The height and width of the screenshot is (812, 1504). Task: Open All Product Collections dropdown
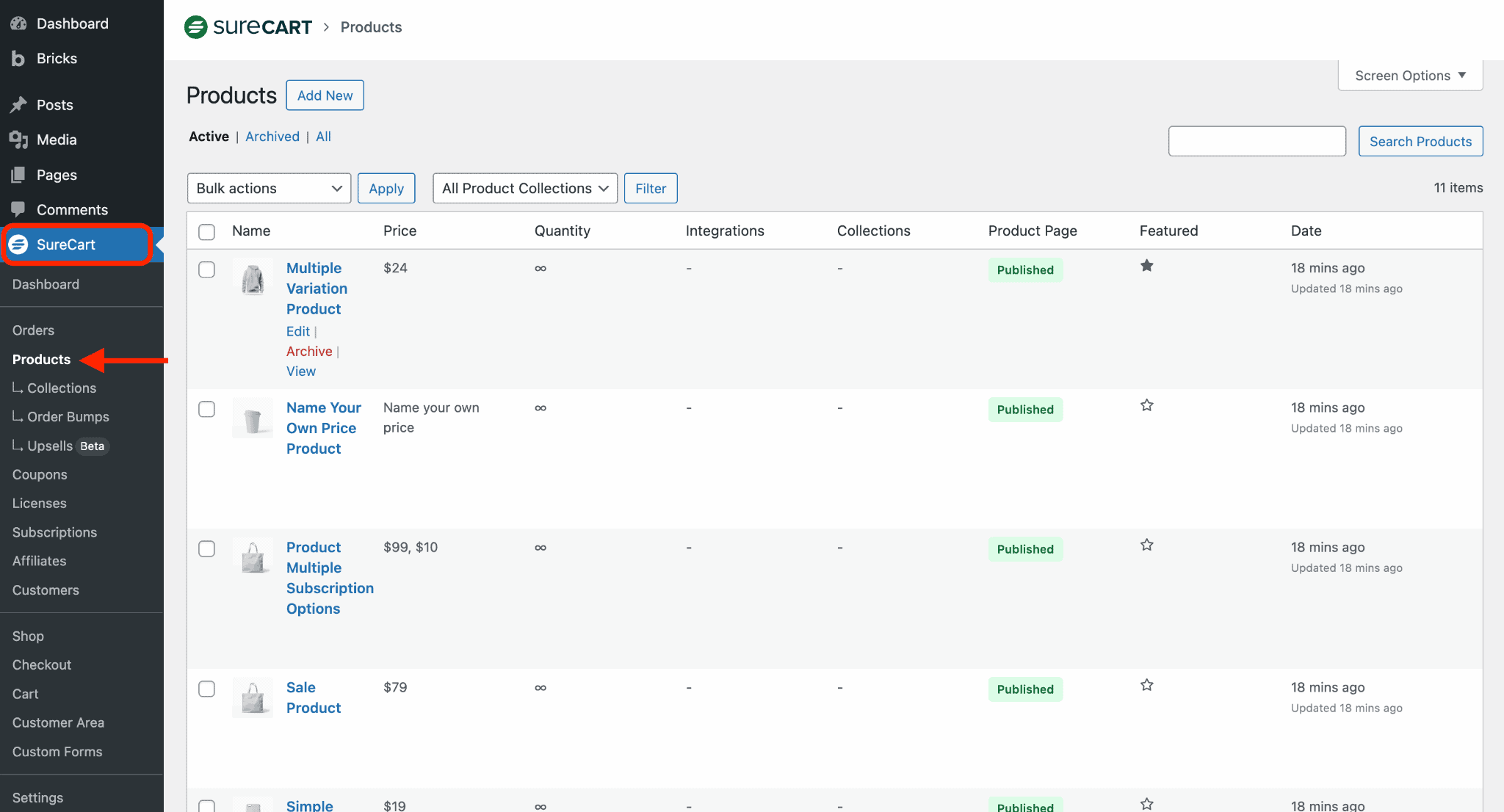pyautogui.click(x=524, y=189)
